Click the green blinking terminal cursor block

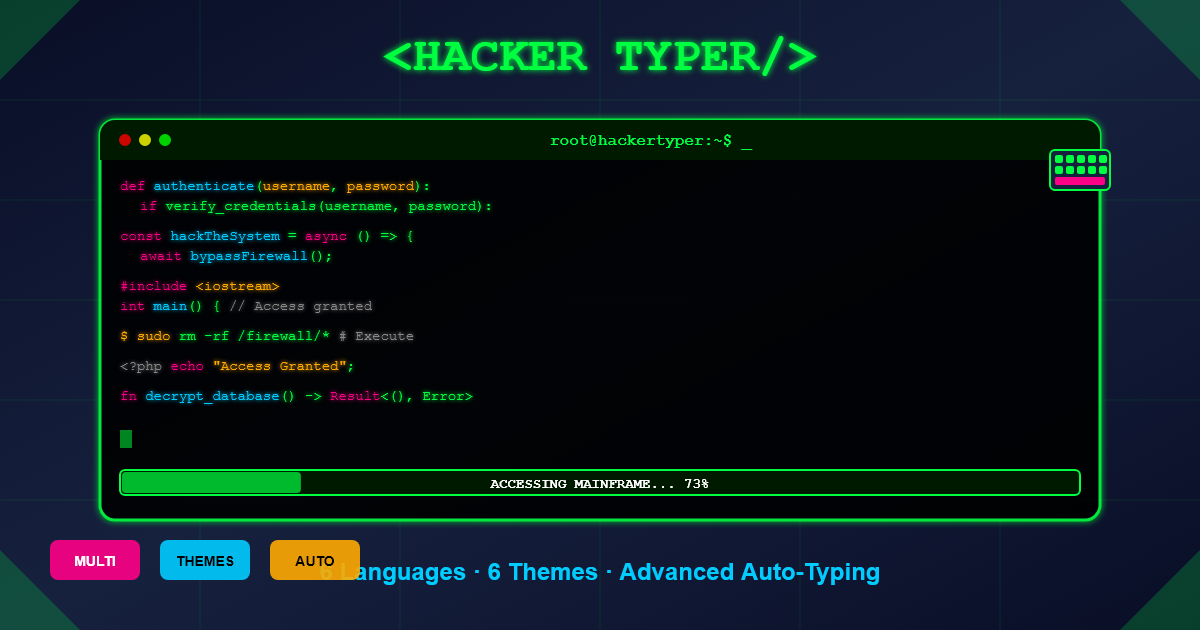click(126, 438)
